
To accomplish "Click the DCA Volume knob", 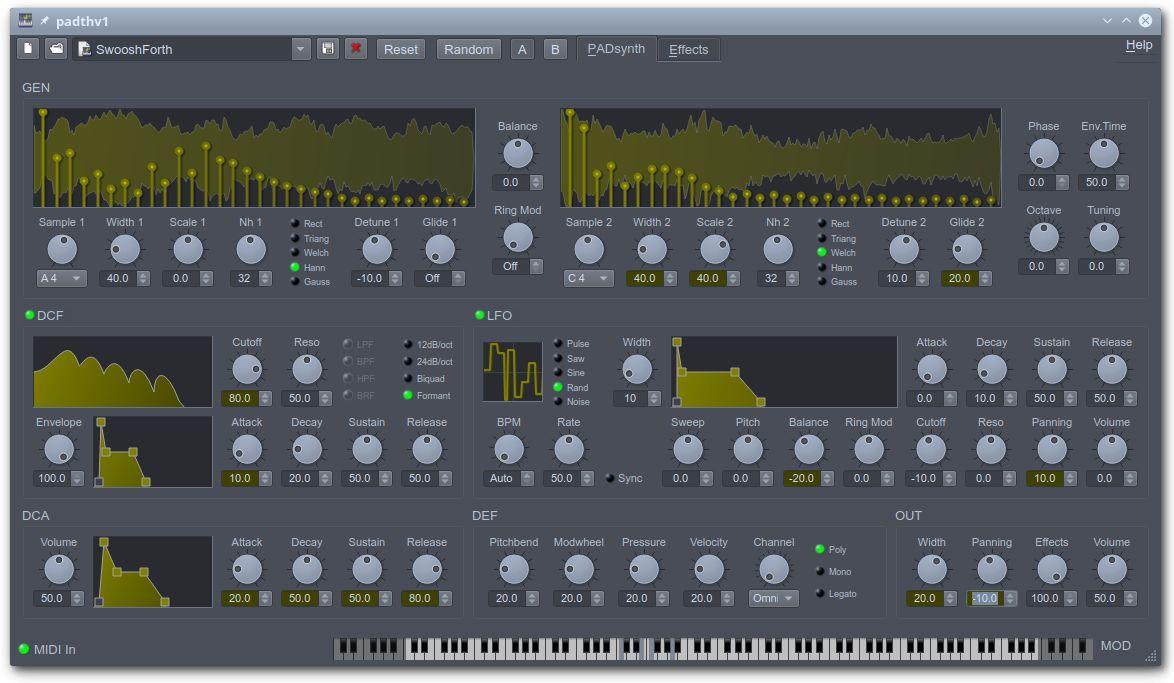I will [x=58, y=570].
